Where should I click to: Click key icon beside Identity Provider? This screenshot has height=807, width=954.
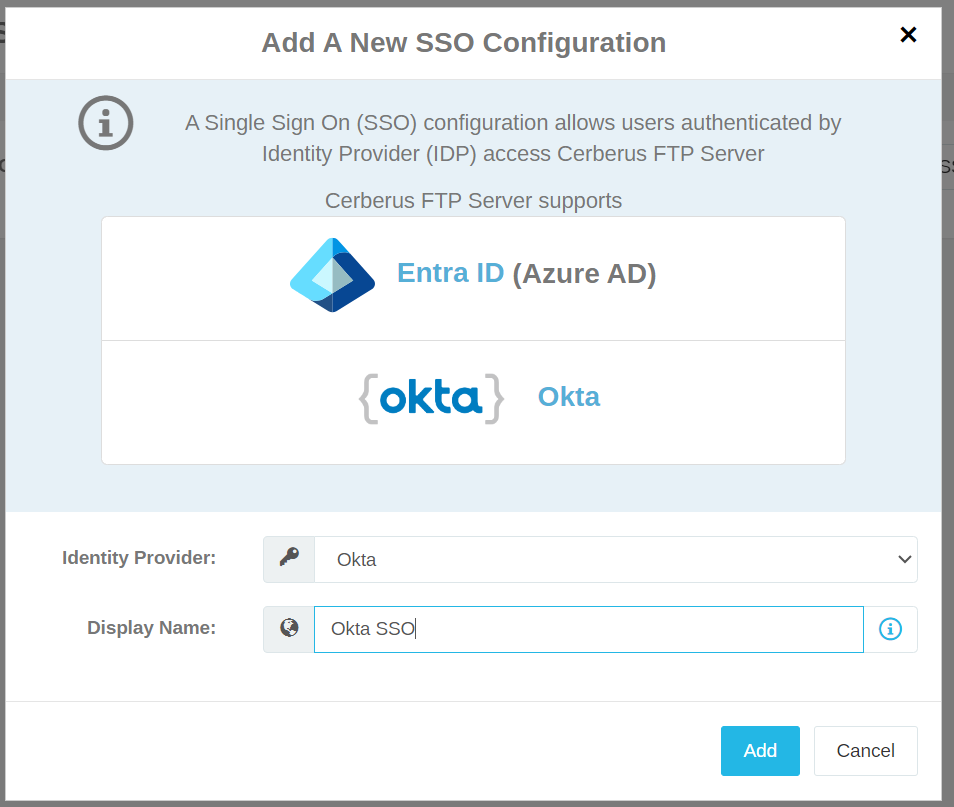(x=289, y=559)
